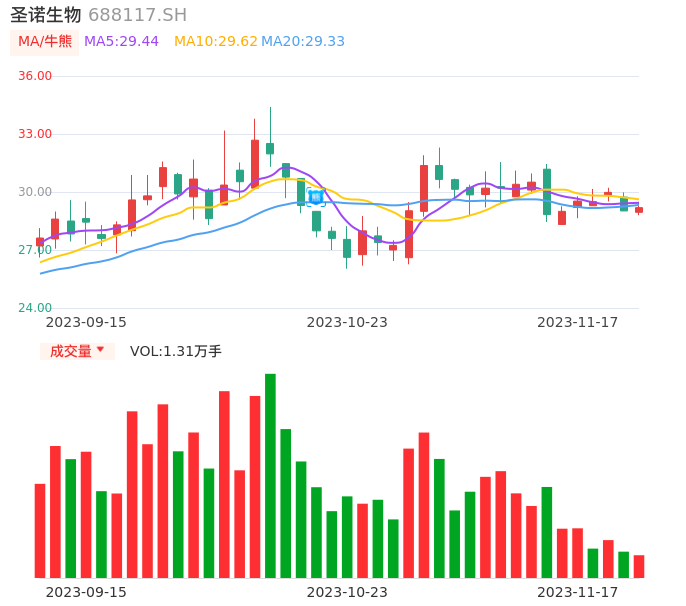Click the 2023-11-17 date under price chart
This screenshot has width=686, height=606.
[578, 322]
